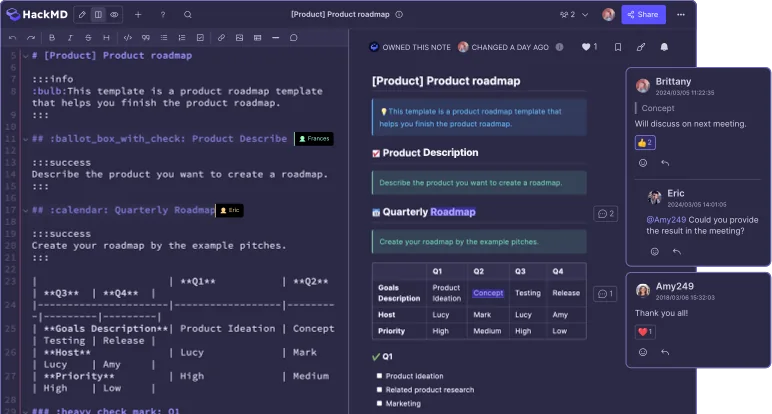Image resolution: width=772 pixels, height=414 pixels.
Task: Click Eric collaborator cursor label in editor
Action: 229,210
